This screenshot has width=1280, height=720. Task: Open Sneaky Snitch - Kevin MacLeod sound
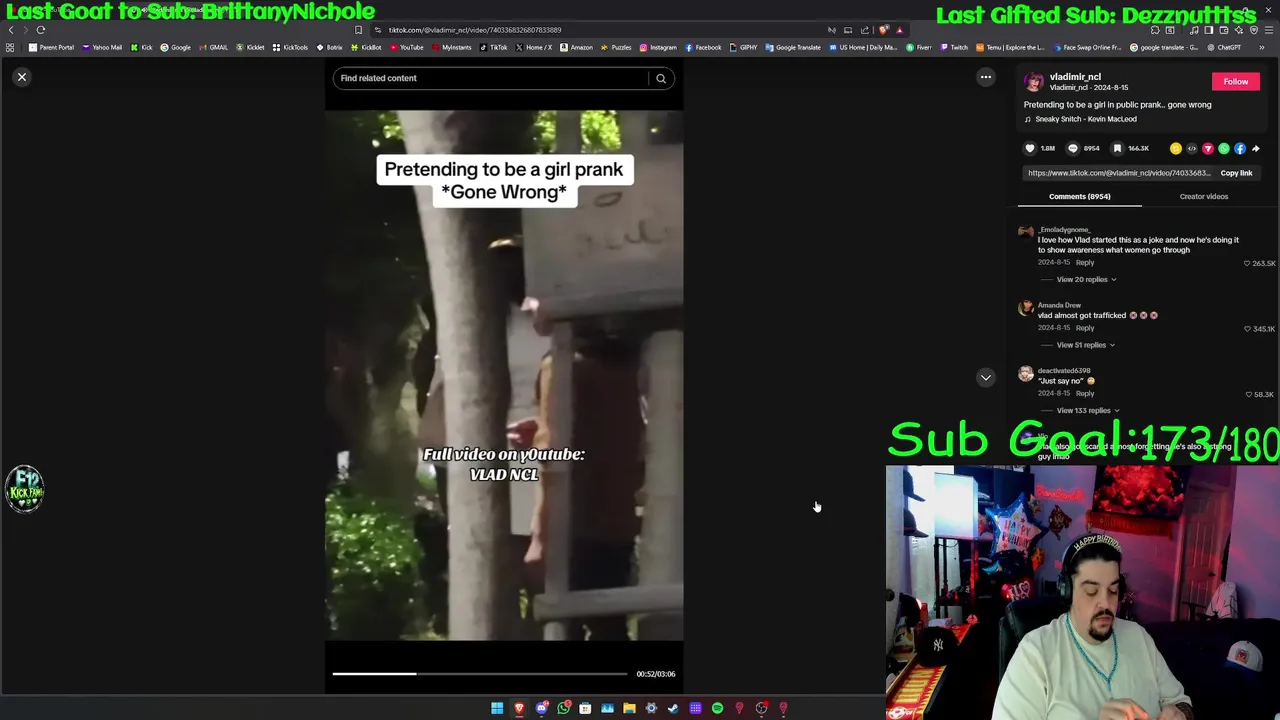coord(1085,119)
